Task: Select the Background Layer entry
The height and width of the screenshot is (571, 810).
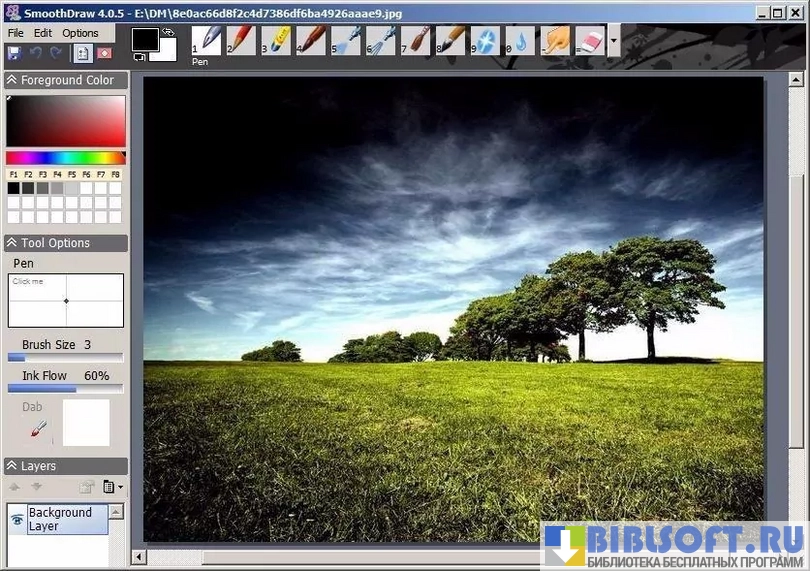Action: pyautogui.click(x=60, y=519)
